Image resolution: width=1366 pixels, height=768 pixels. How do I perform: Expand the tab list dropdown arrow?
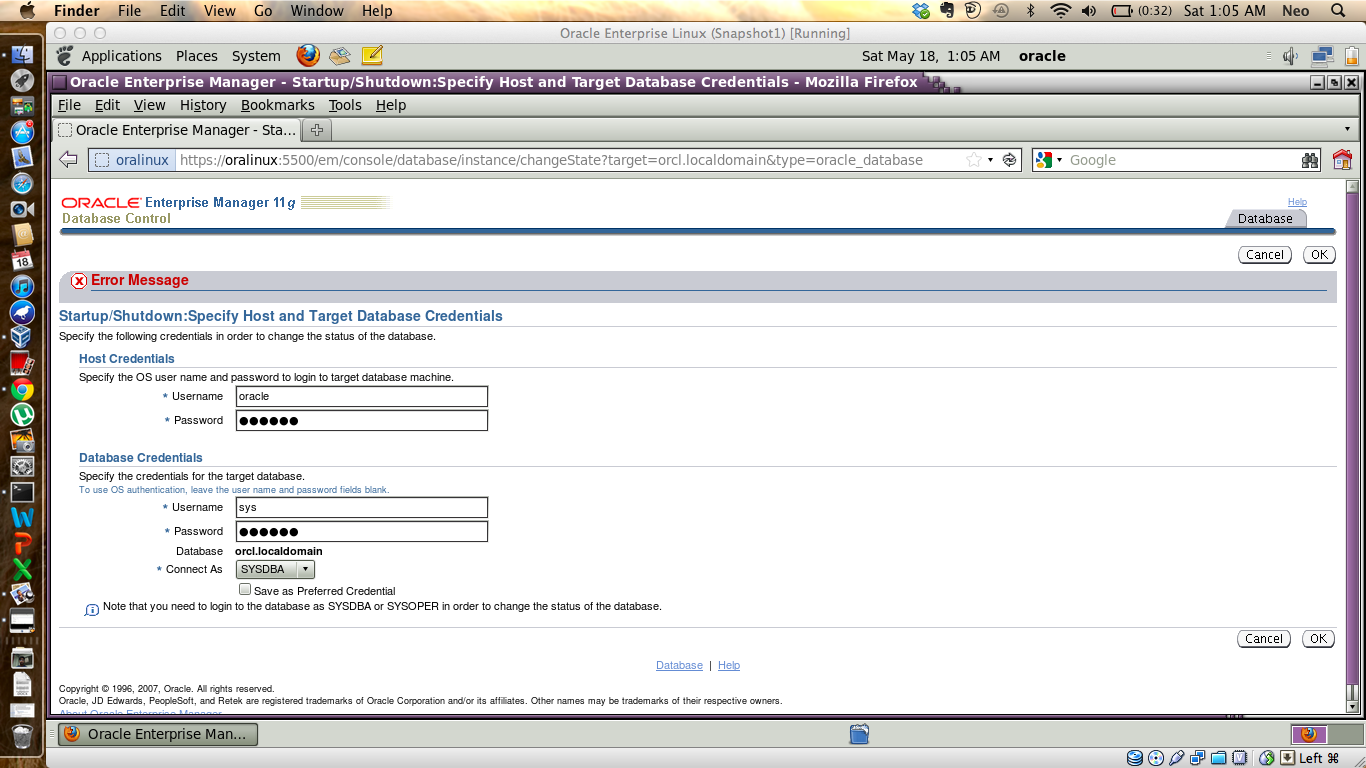1347,130
